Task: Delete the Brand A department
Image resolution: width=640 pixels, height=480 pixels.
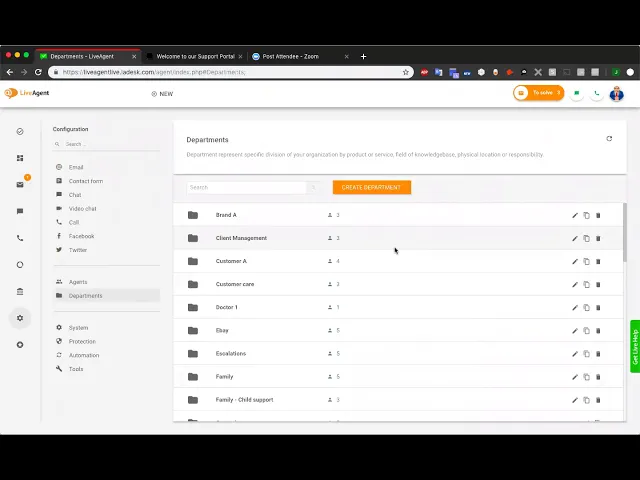Action: (x=598, y=215)
